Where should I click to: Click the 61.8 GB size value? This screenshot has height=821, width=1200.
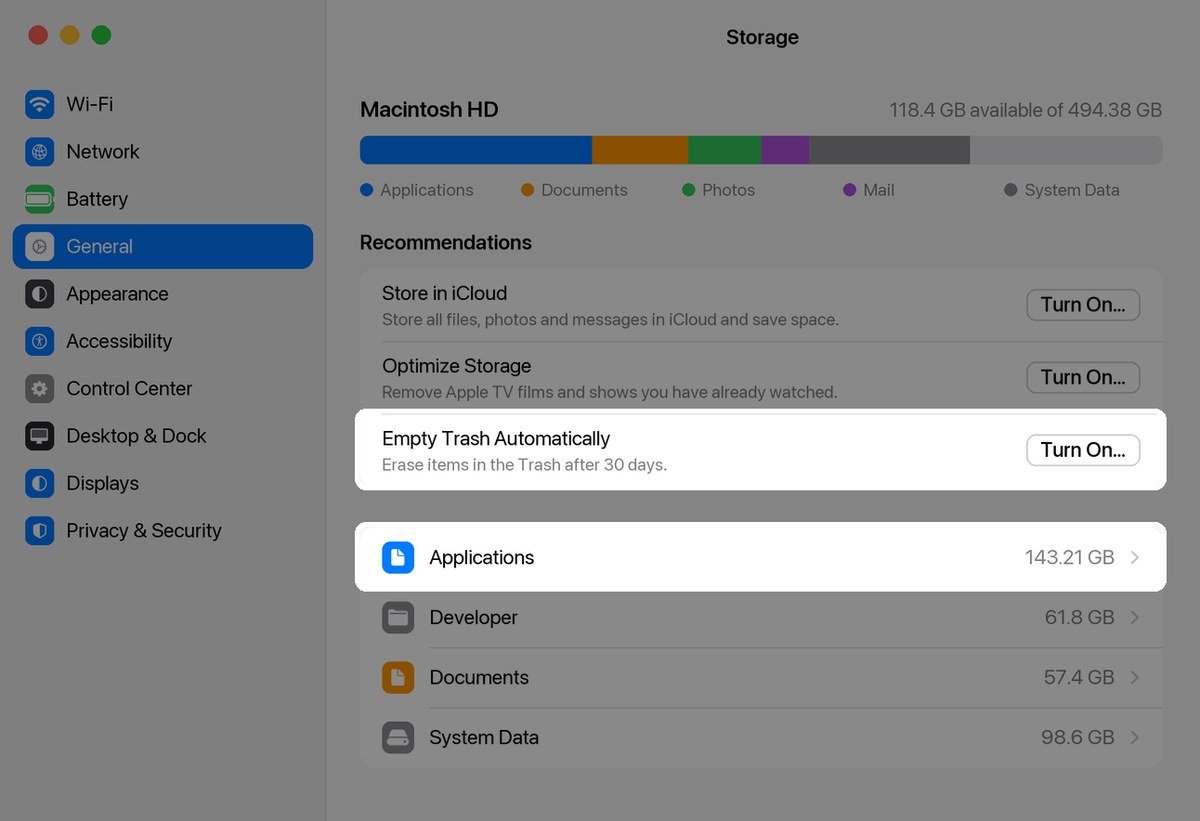tap(1079, 618)
